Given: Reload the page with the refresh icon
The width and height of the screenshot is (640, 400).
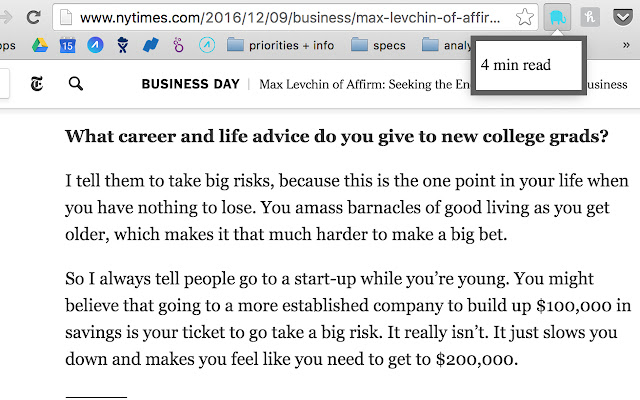Looking at the screenshot, I should click(33, 18).
